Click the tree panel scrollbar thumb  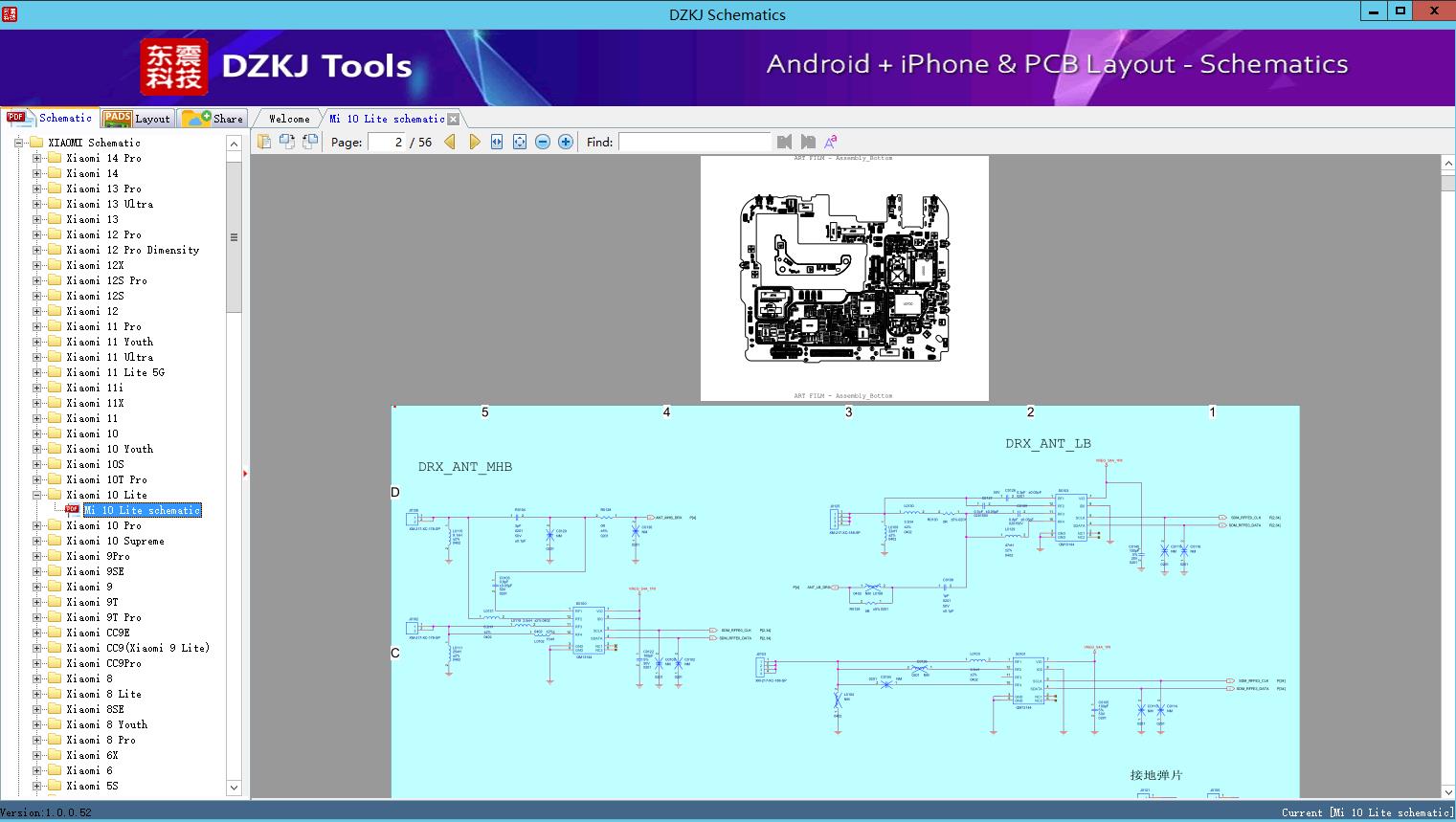pos(234,236)
